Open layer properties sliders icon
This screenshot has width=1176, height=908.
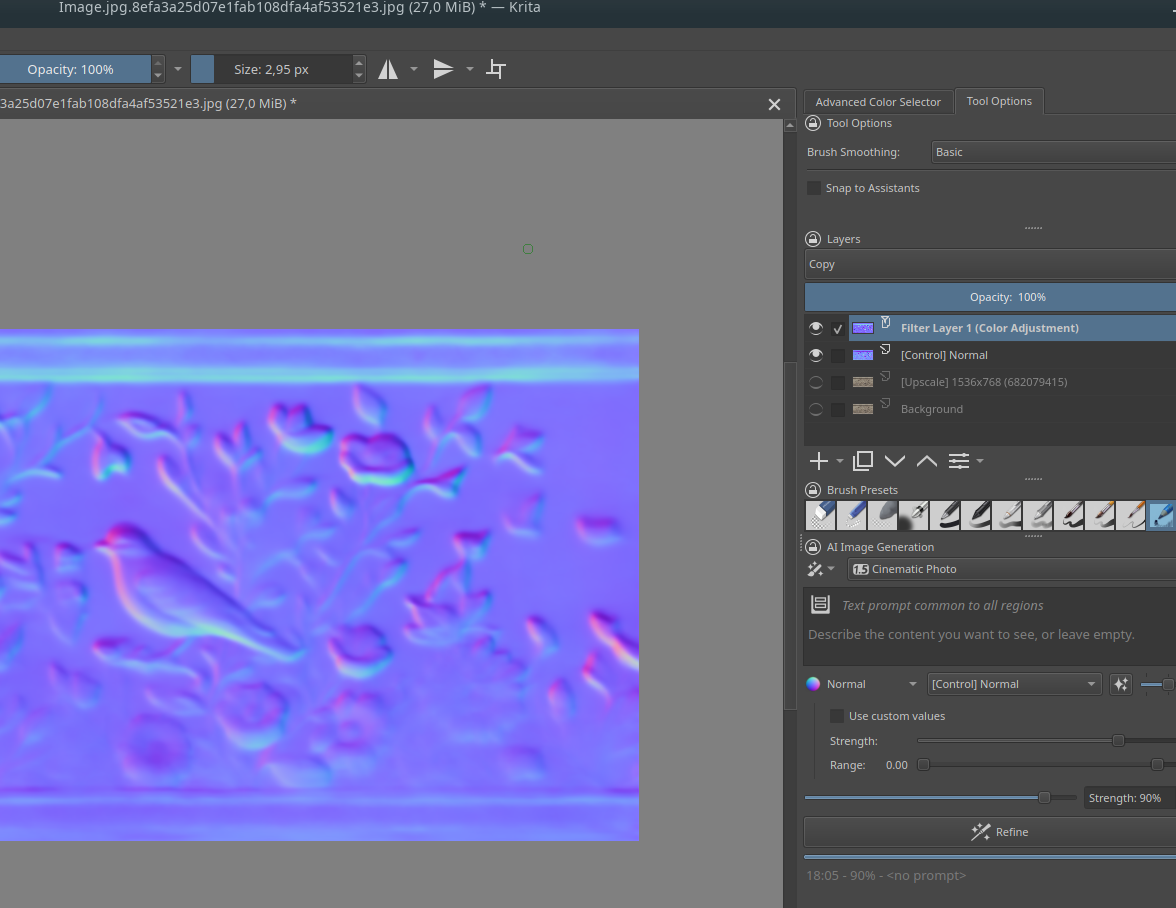[x=959, y=460]
